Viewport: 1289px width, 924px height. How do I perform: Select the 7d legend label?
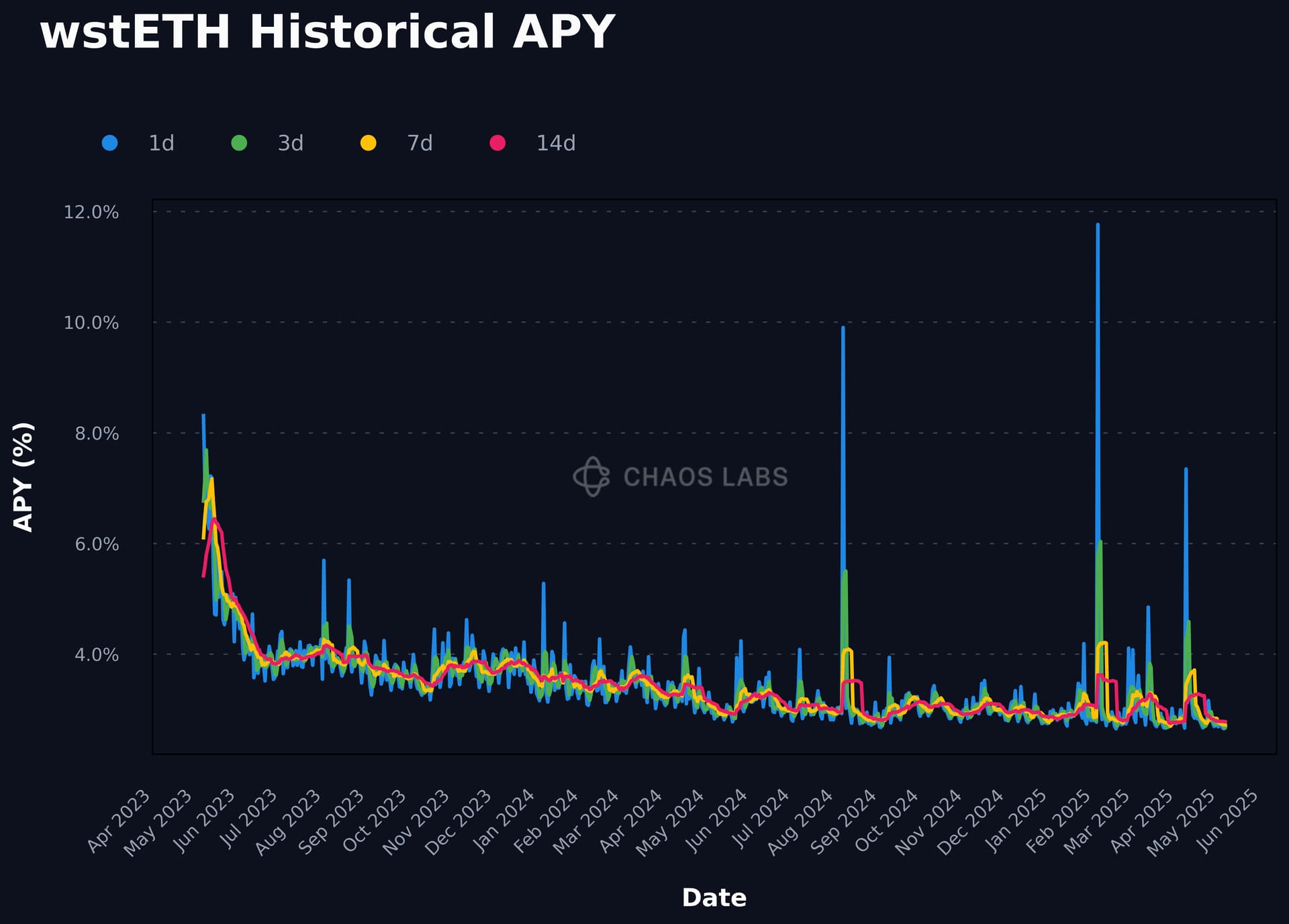[420, 143]
